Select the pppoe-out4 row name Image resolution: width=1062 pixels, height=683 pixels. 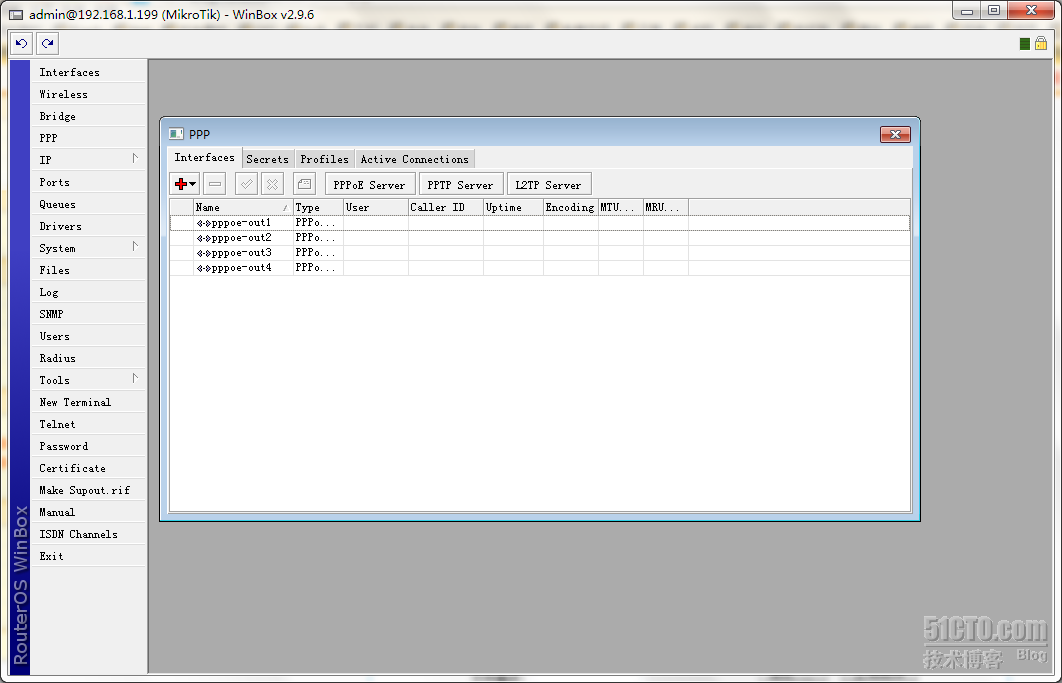point(241,268)
